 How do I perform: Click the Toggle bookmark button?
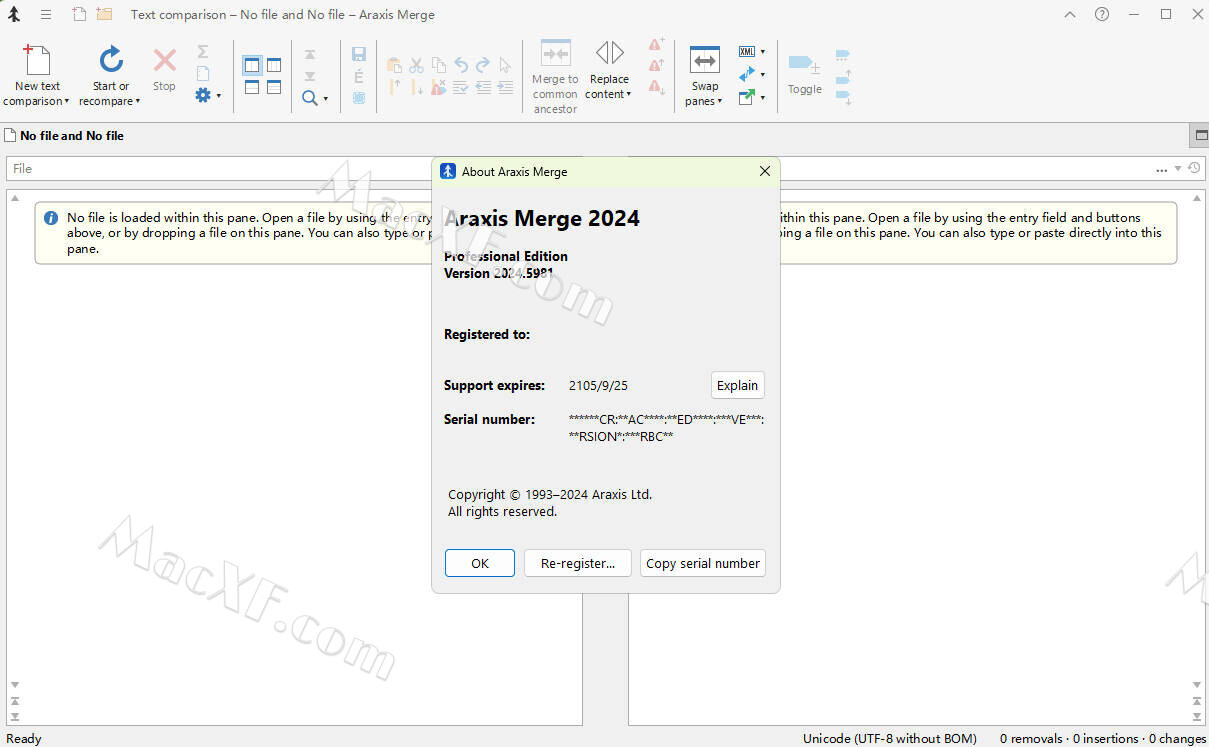(804, 73)
